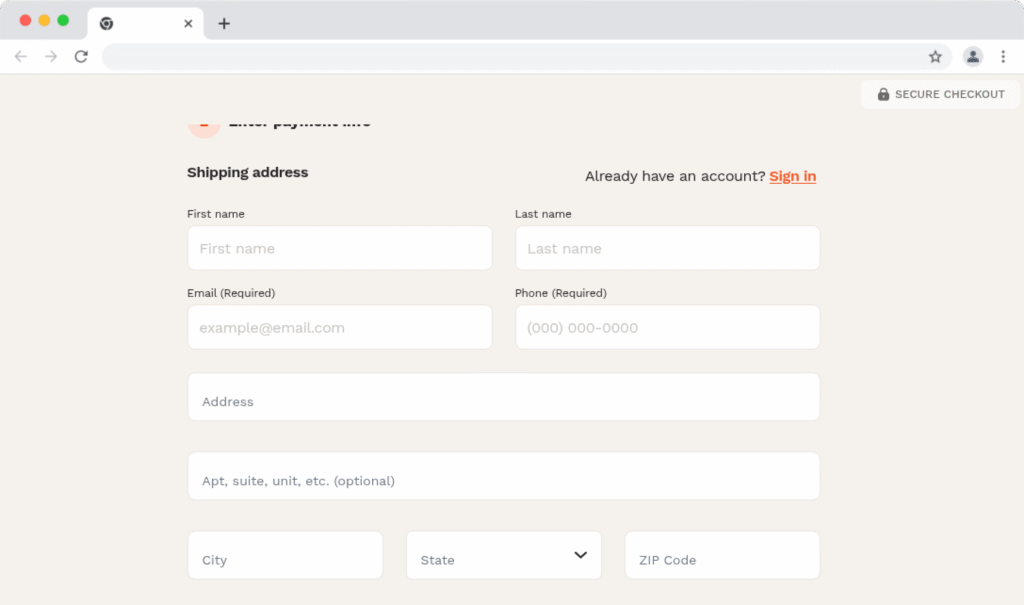Click the green maximize traffic light
This screenshot has height=605, width=1024.
pyautogui.click(x=62, y=18)
